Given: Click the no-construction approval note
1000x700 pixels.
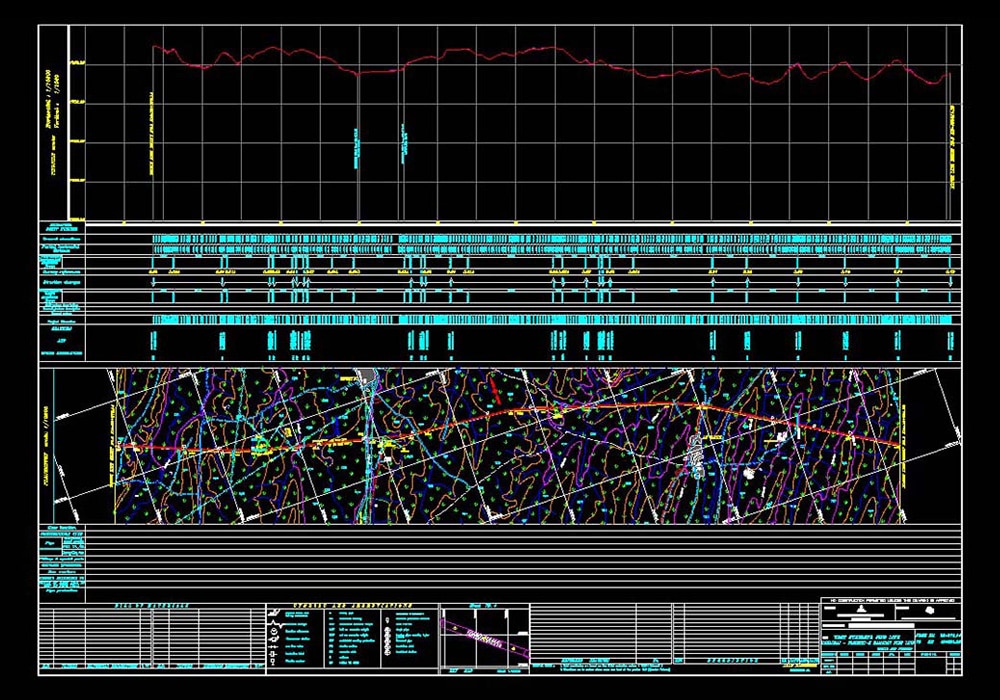Looking at the screenshot, I should tap(889, 599).
